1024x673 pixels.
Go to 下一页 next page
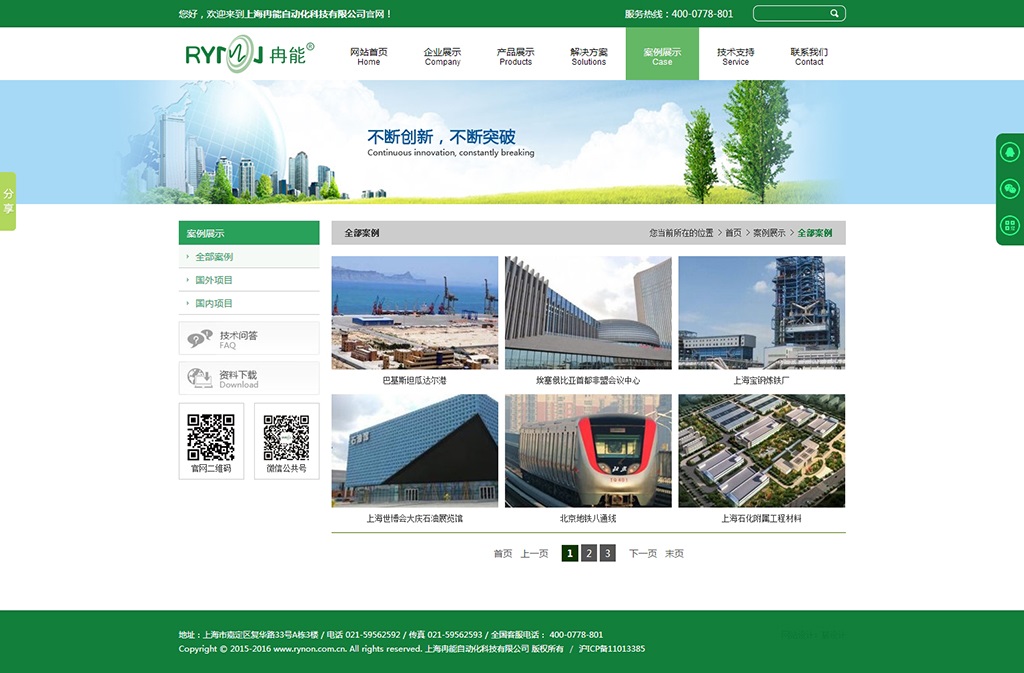pos(643,554)
